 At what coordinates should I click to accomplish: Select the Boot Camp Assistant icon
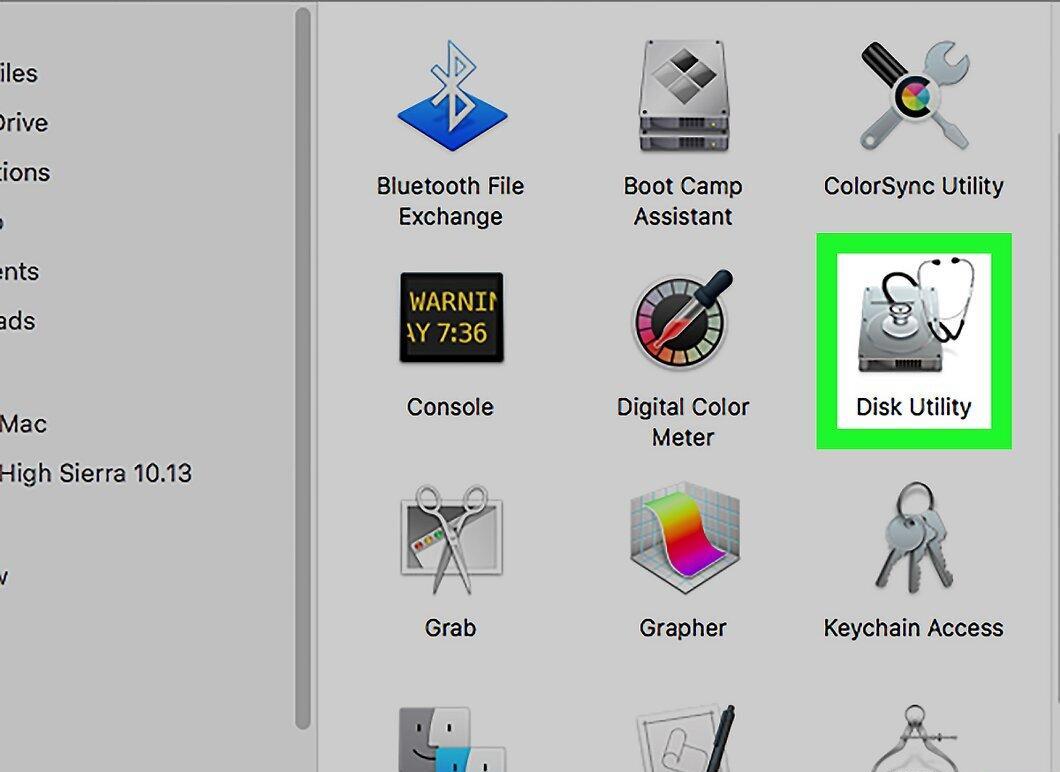point(684,96)
